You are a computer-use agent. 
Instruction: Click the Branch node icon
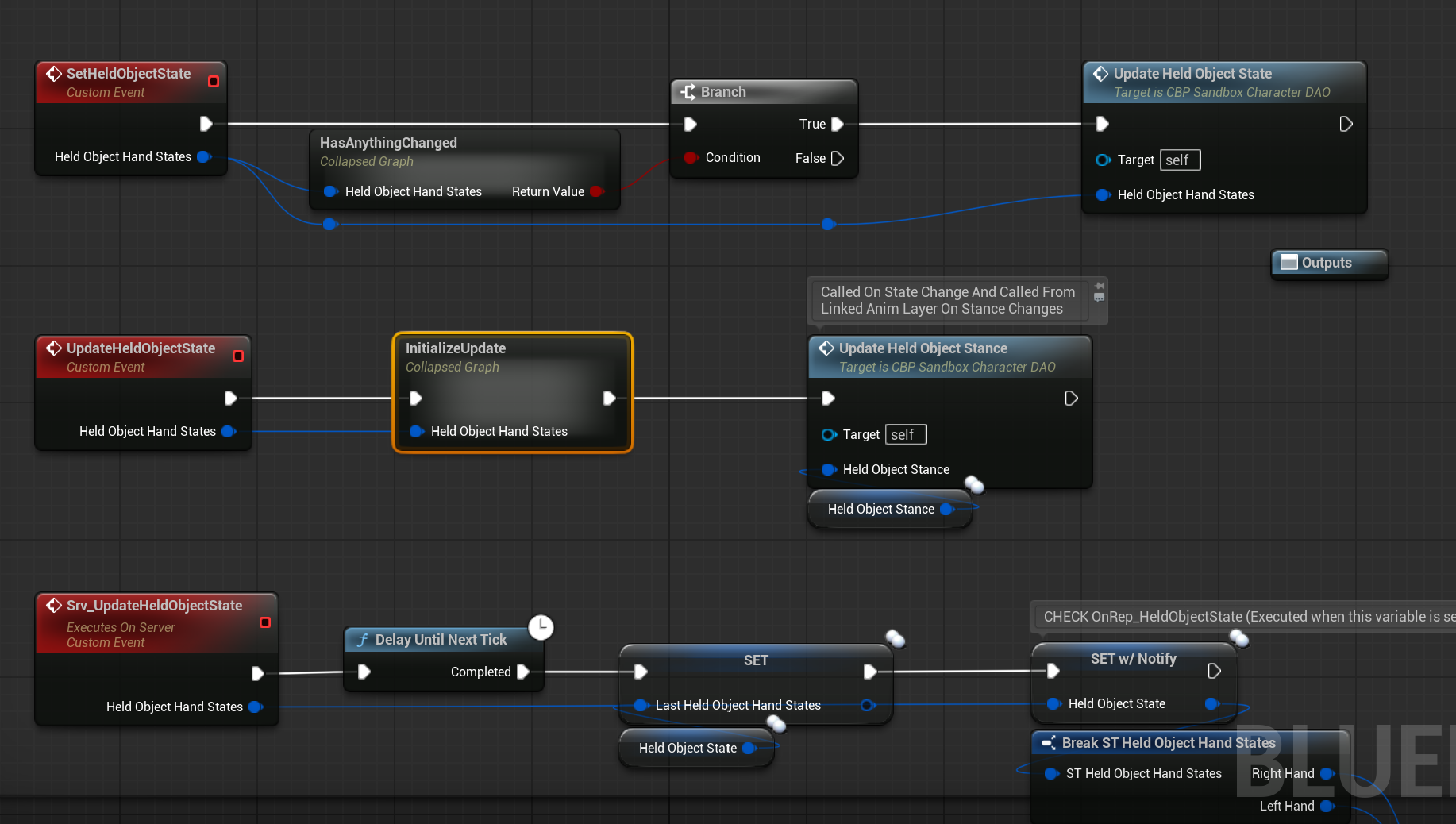click(x=688, y=92)
